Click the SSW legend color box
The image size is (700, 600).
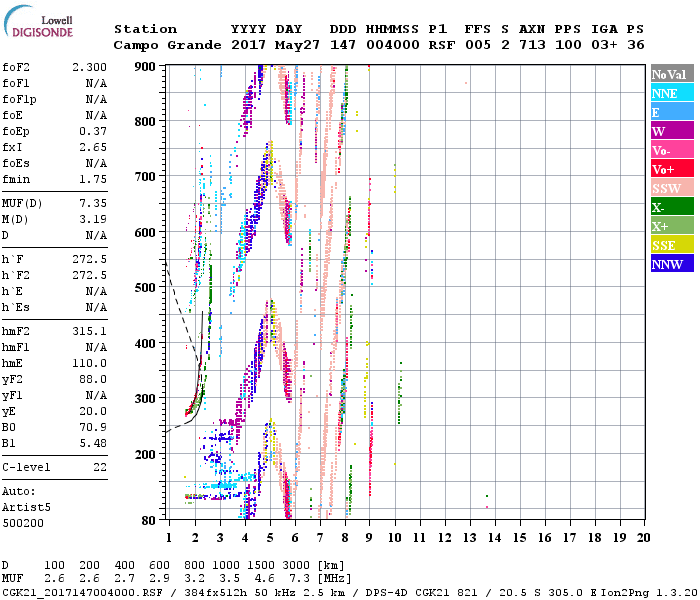click(672, 188)
